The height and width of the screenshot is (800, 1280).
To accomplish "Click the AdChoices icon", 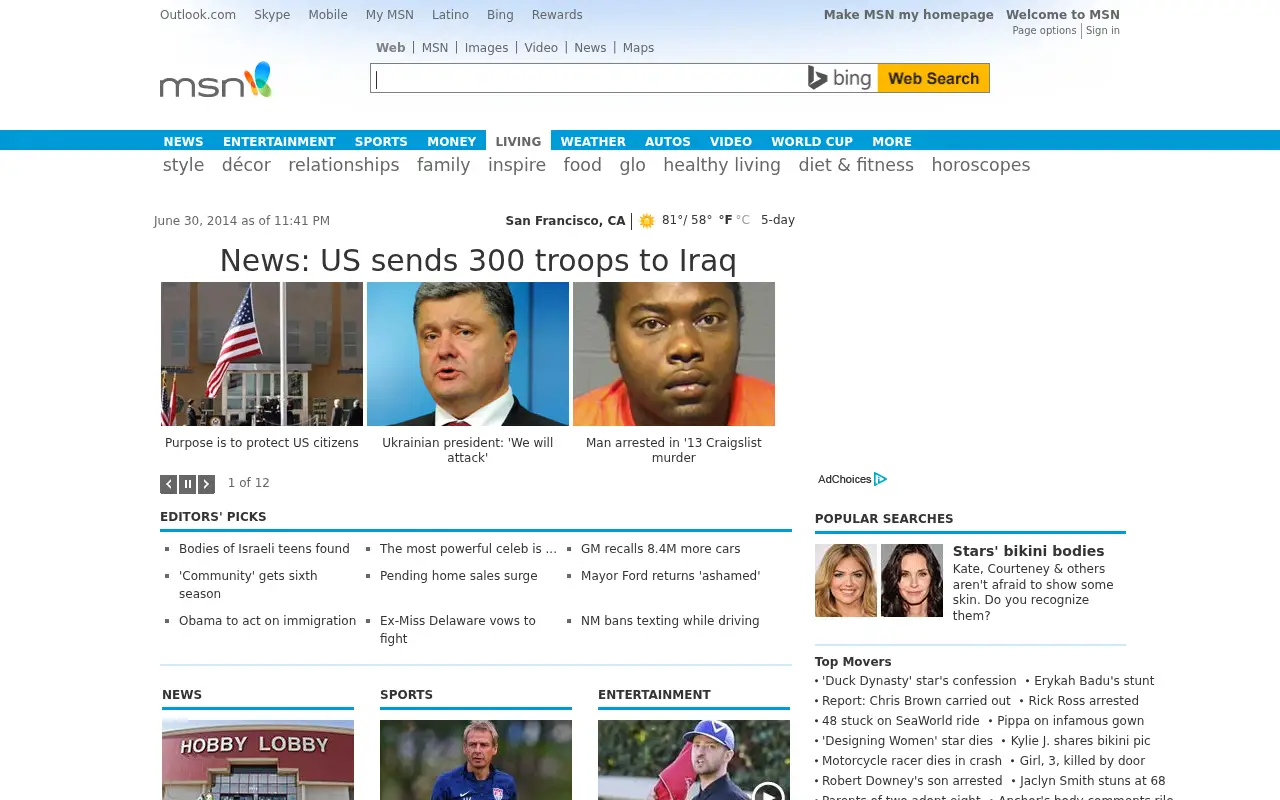I will [880, 479].
